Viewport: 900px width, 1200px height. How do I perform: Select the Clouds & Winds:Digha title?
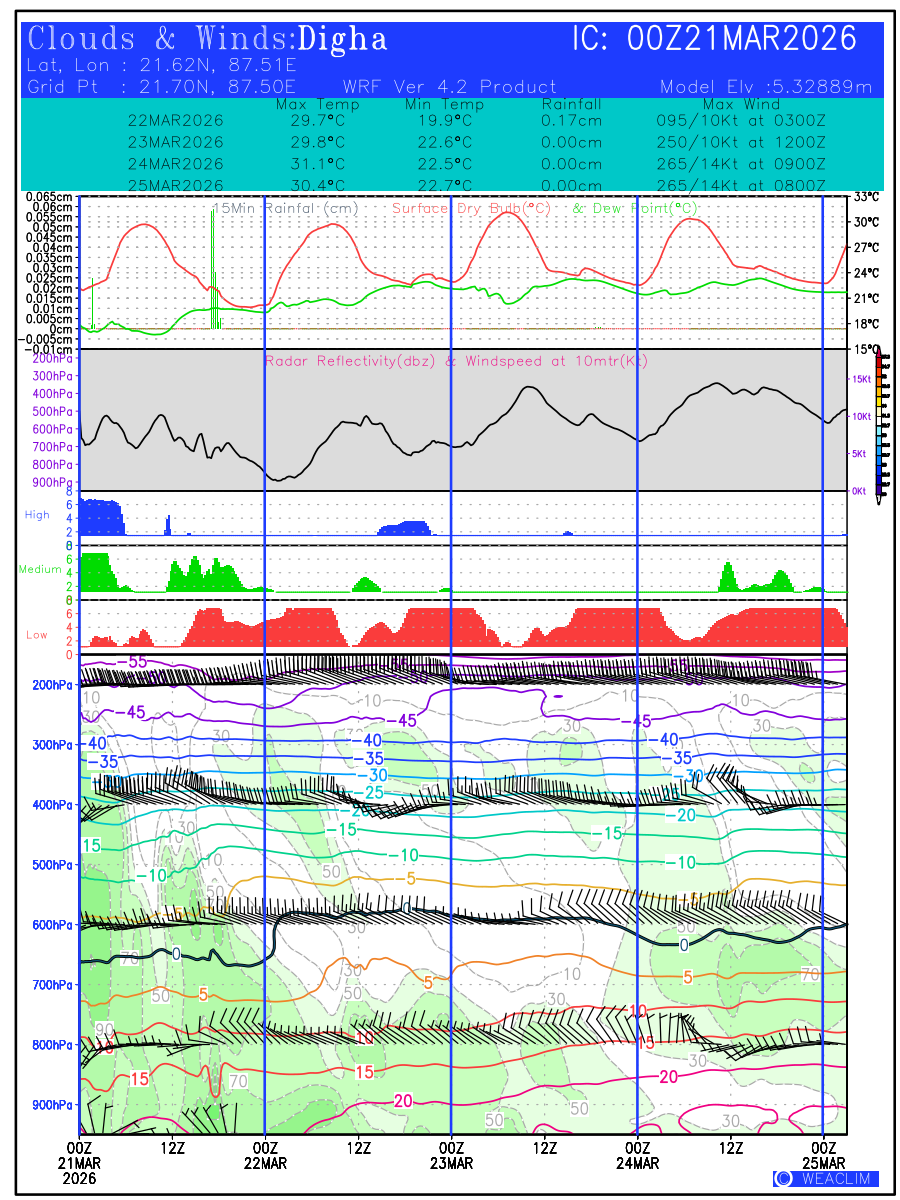click(x=208, y=39)
